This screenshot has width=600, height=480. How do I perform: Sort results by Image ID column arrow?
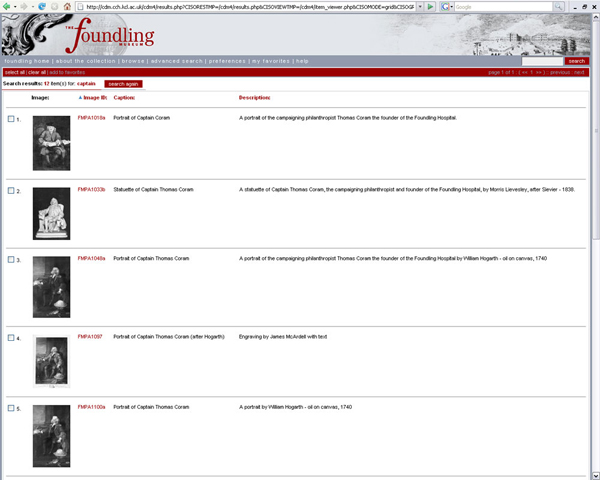(80, 98)
